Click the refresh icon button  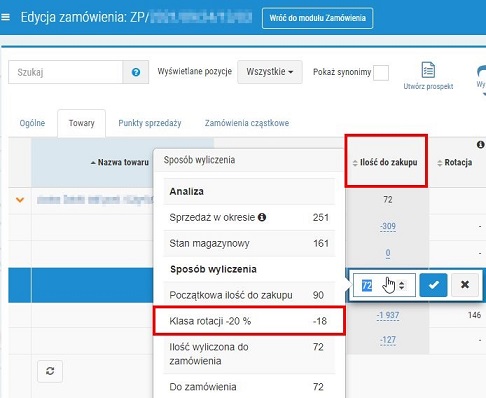(50, 371)
